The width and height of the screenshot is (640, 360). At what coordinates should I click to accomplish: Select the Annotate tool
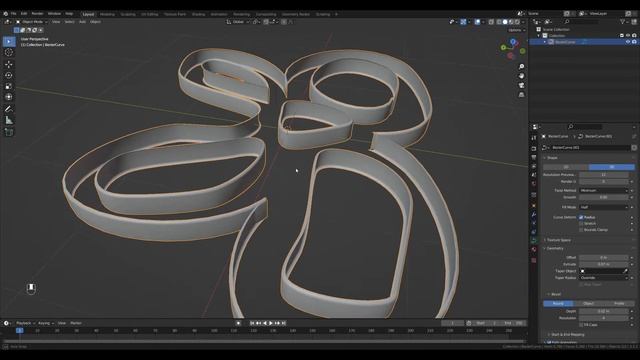coord(9,109)
